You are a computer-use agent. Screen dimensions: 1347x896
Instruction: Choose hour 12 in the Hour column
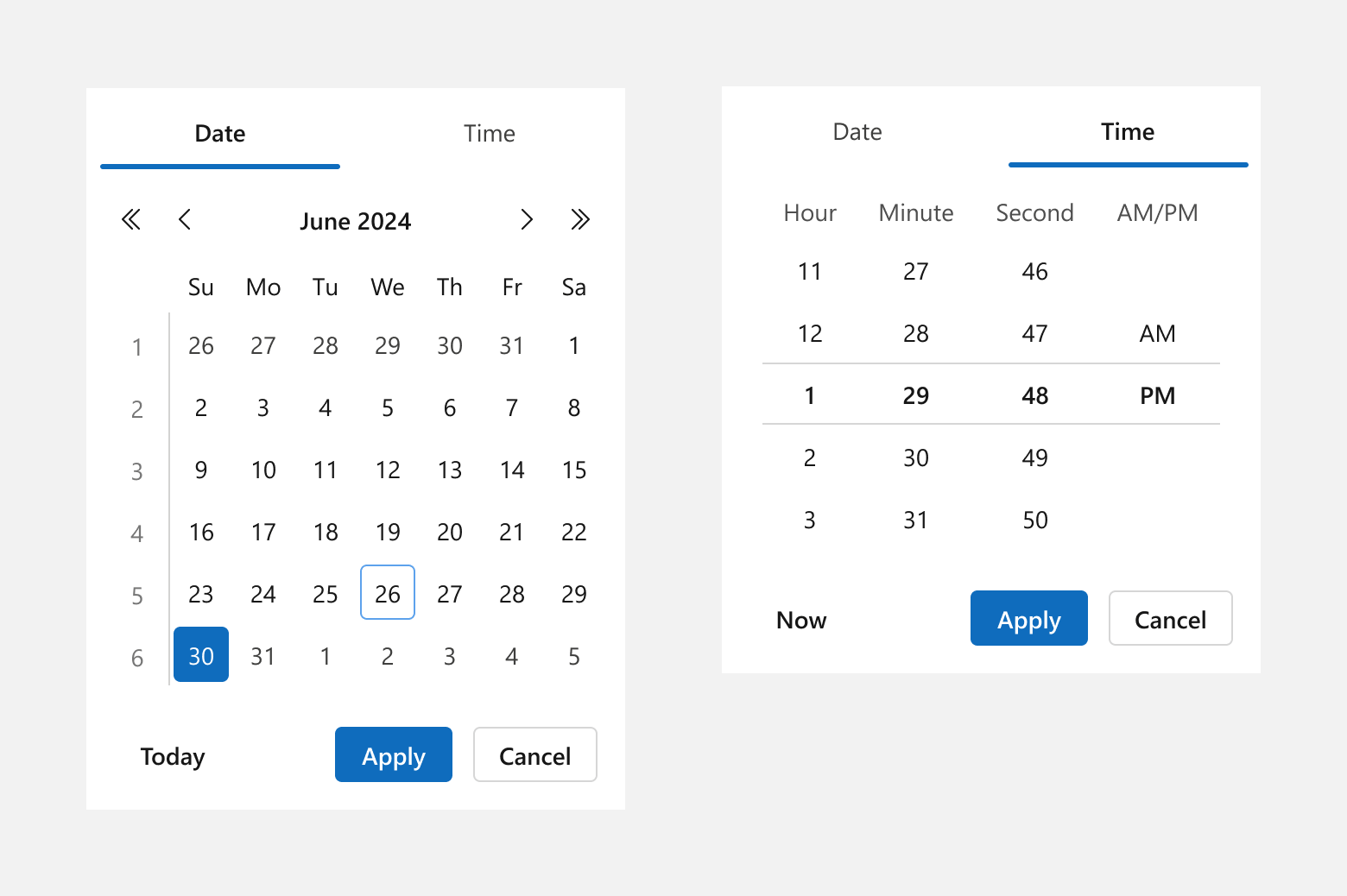(x=809, y=333)
